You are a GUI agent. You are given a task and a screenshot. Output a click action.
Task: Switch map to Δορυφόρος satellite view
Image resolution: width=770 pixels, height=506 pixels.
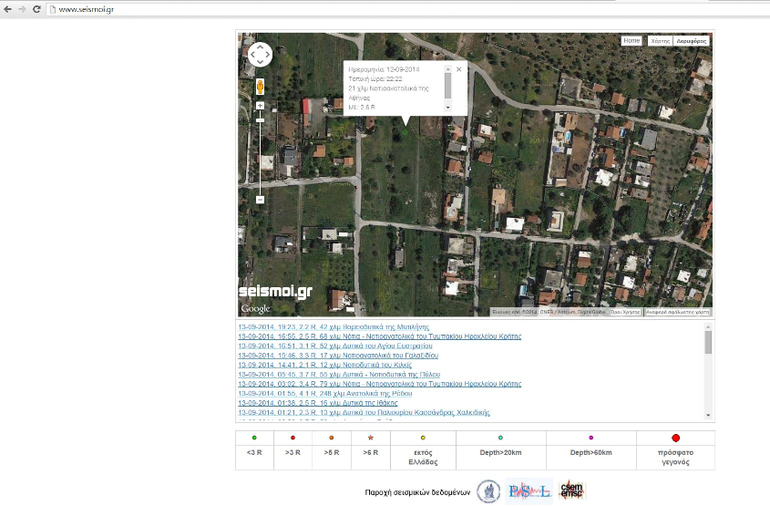tap(691, 41)
